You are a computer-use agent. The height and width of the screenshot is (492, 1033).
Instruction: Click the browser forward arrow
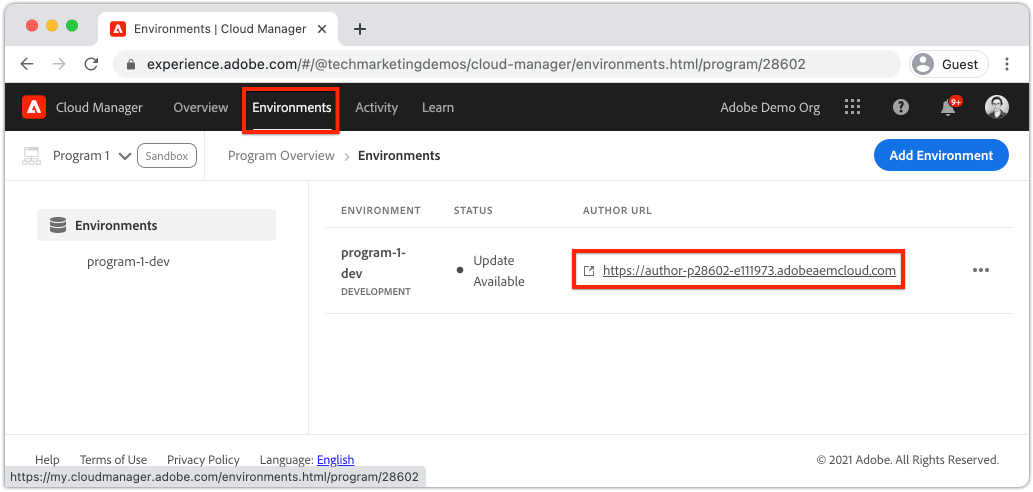pos(59,65)
